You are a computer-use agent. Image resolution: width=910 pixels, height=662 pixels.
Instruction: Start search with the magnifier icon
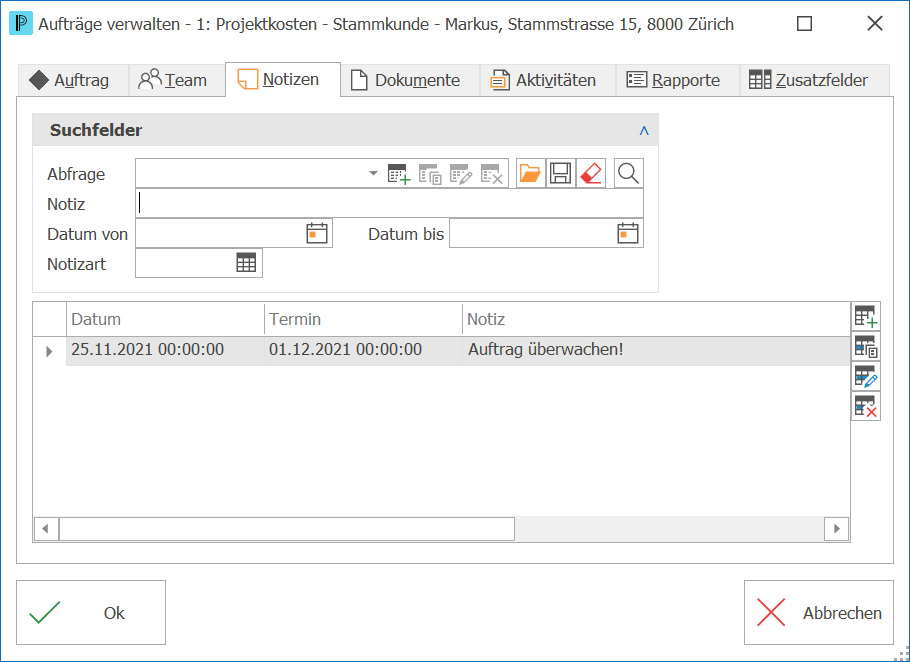629,173
